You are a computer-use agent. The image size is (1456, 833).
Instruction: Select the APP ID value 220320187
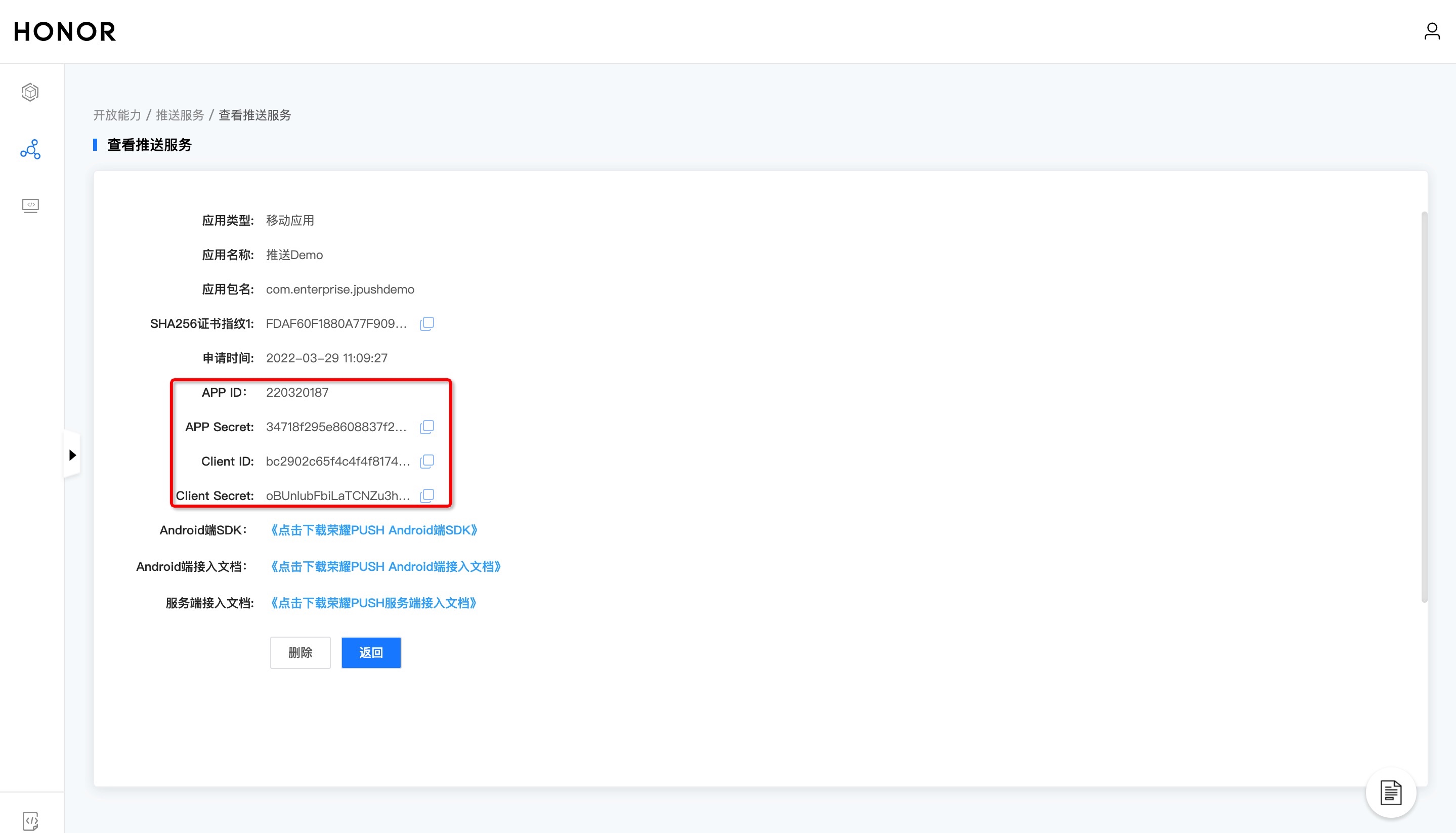297,393
